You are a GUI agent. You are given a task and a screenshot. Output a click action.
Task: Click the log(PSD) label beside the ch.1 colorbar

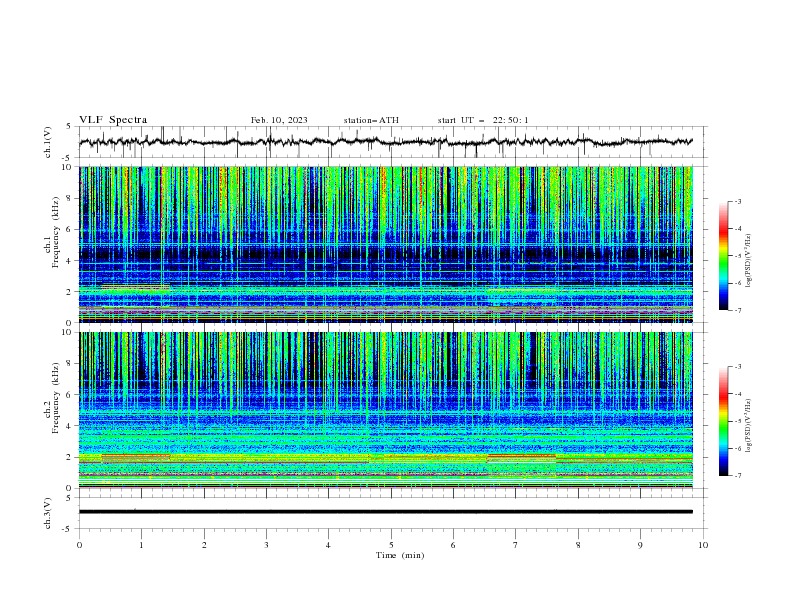(749, 260)
